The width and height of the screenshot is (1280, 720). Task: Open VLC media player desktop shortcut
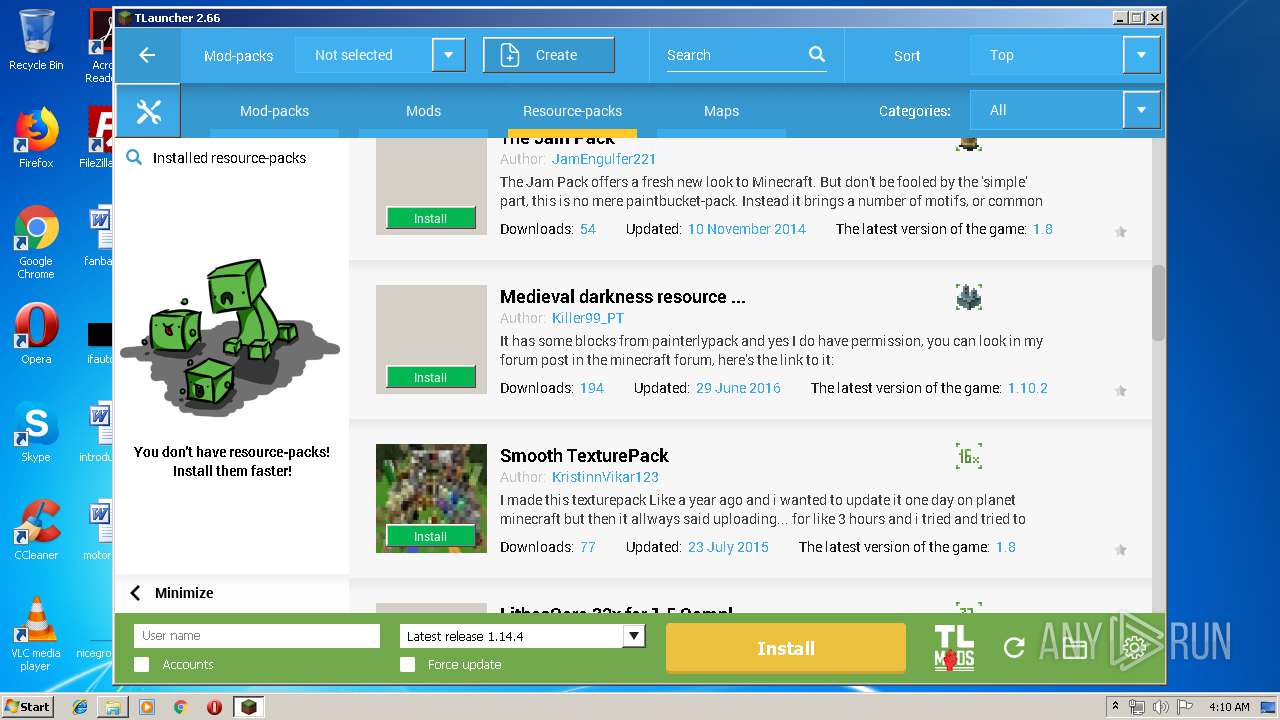tap(36, 634)
